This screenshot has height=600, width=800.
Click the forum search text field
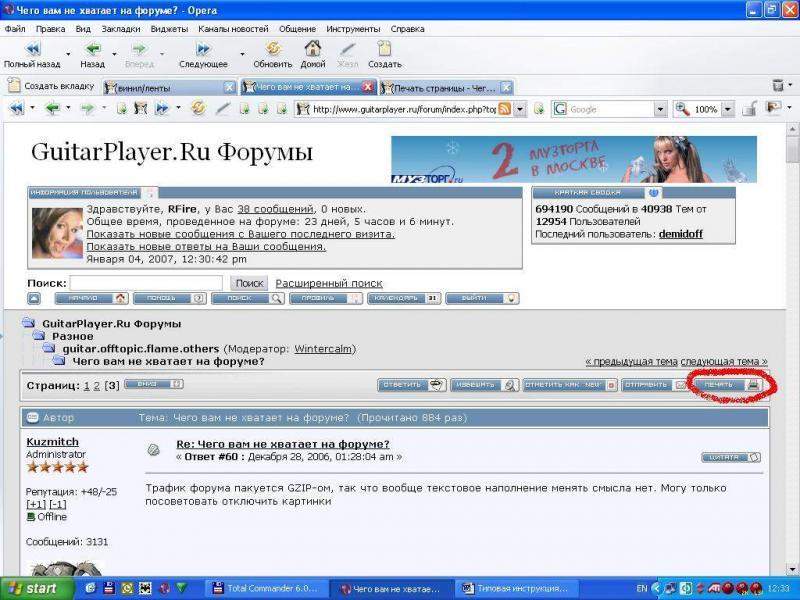(x=146, y=283)
